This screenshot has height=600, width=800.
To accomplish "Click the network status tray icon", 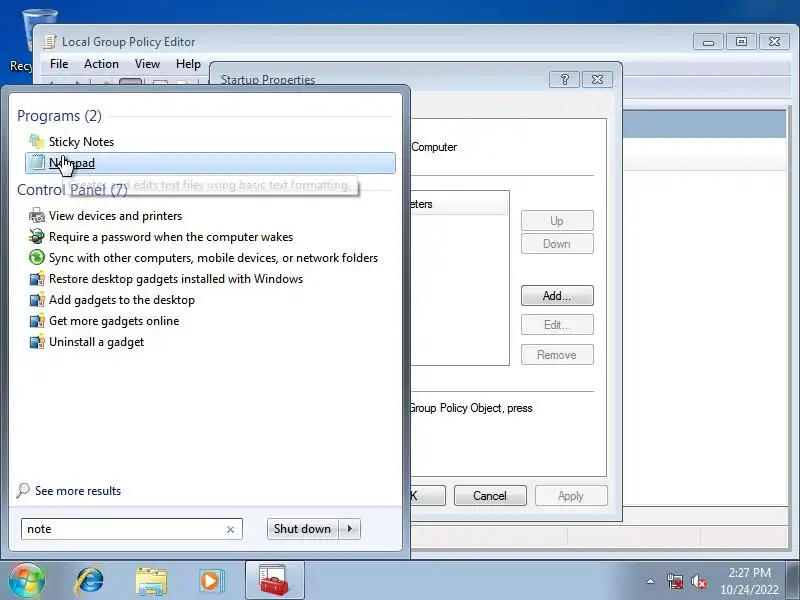I will [675, 581].
